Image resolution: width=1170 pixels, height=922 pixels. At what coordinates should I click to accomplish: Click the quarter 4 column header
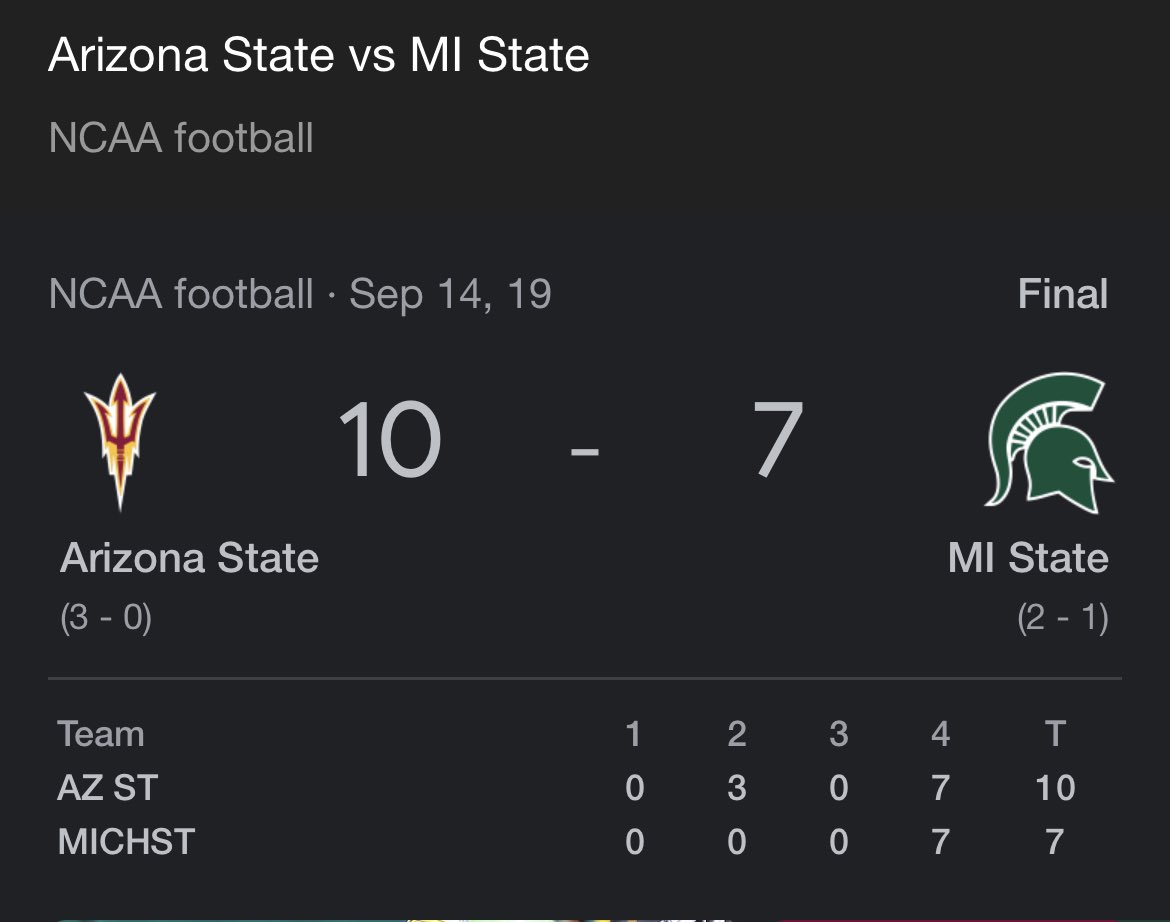coord(940,734)
